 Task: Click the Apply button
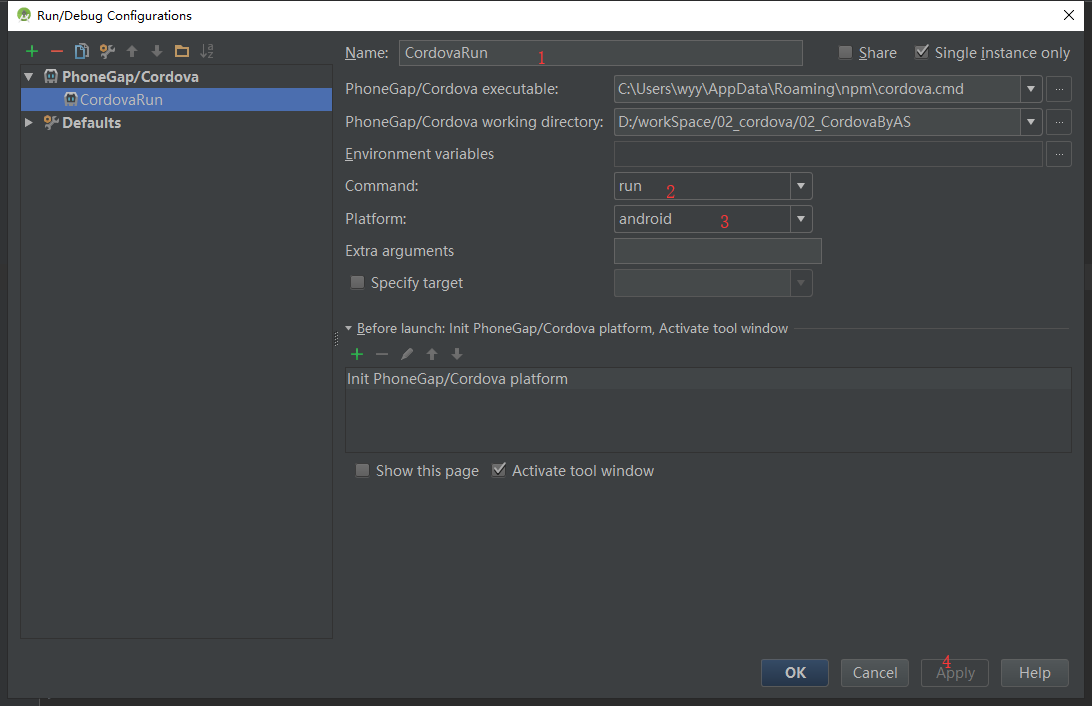click(x=955, y=673)
